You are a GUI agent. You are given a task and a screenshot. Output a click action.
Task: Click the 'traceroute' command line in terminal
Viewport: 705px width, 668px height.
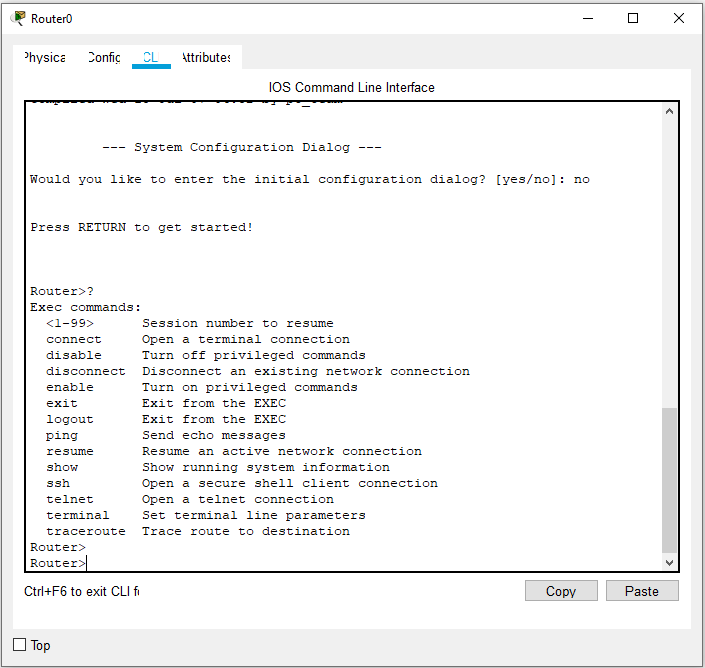tap(86, 532)
